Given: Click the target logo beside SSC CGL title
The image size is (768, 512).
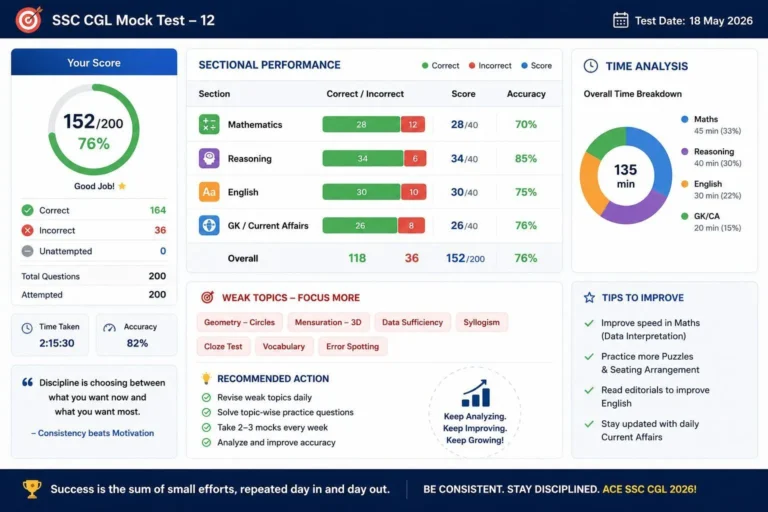Looking at the screenshot, I should coord(29,20).
